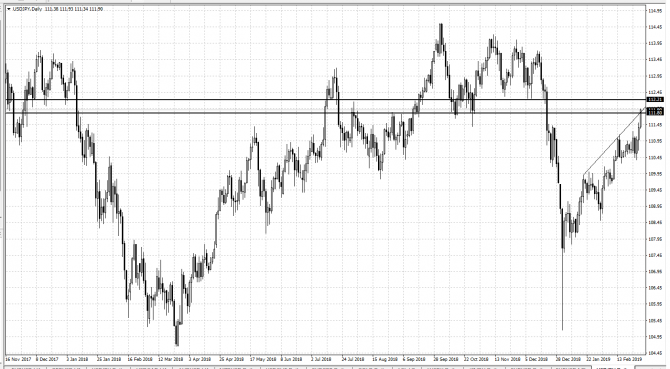Click the USDJPY,Daily chart title text
The image size is (670, 369).
pos(27,9)
